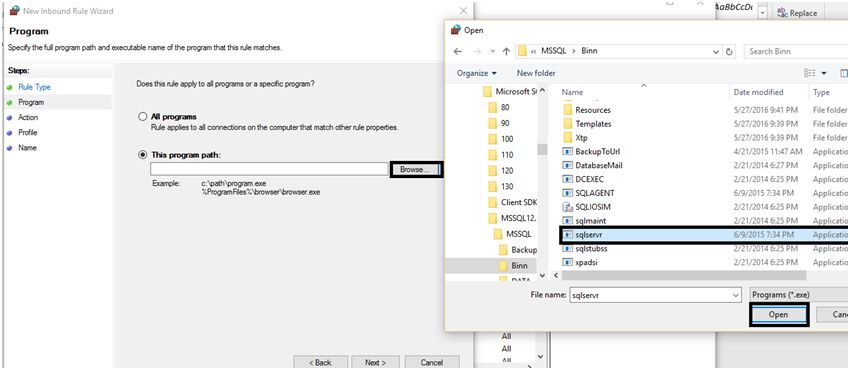Go to the Rule Type step
850x370 pixels.
tap(34, 87)
